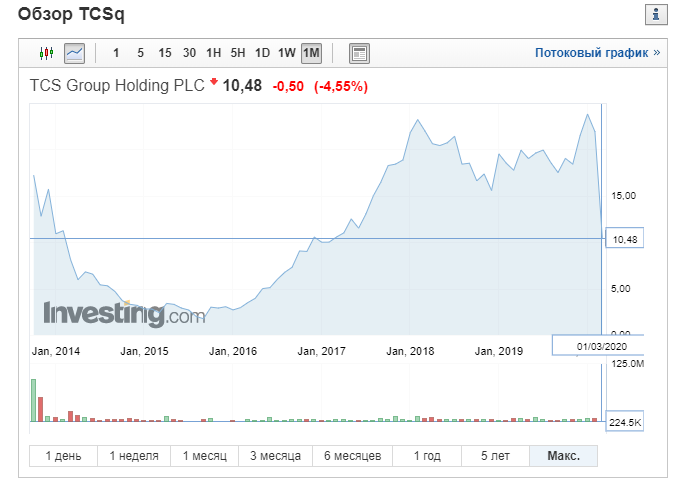The image size is (680, 481).
Task: Set interval to 15 minutes
Action: (x=165, y=53)
